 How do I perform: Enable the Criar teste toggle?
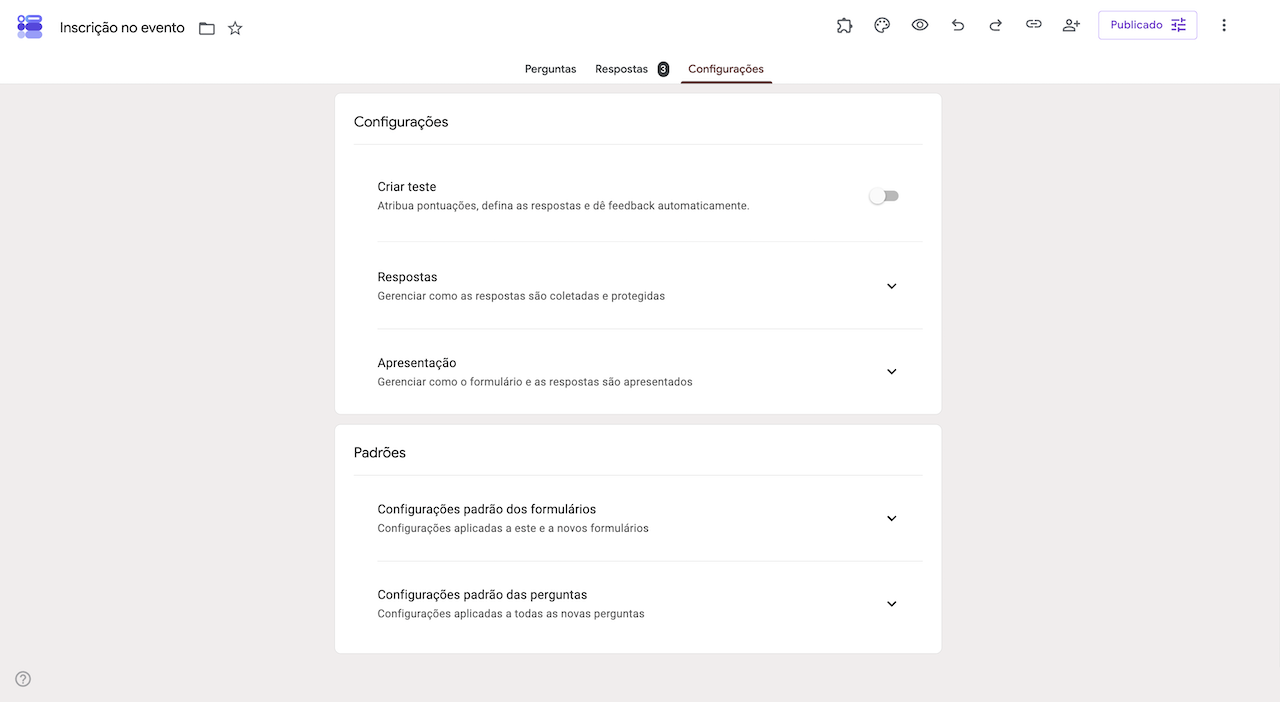(884, 196)
